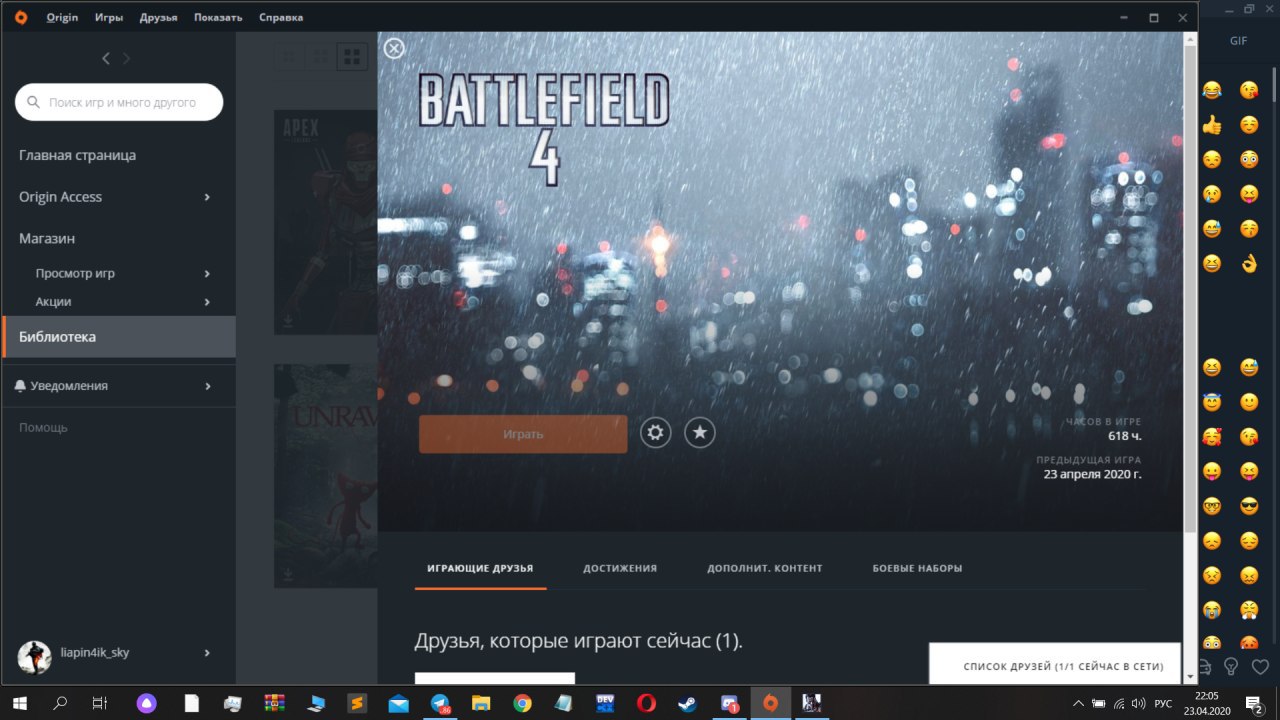
Task: Open Telegram from taskbar
Action: point(441,703)
